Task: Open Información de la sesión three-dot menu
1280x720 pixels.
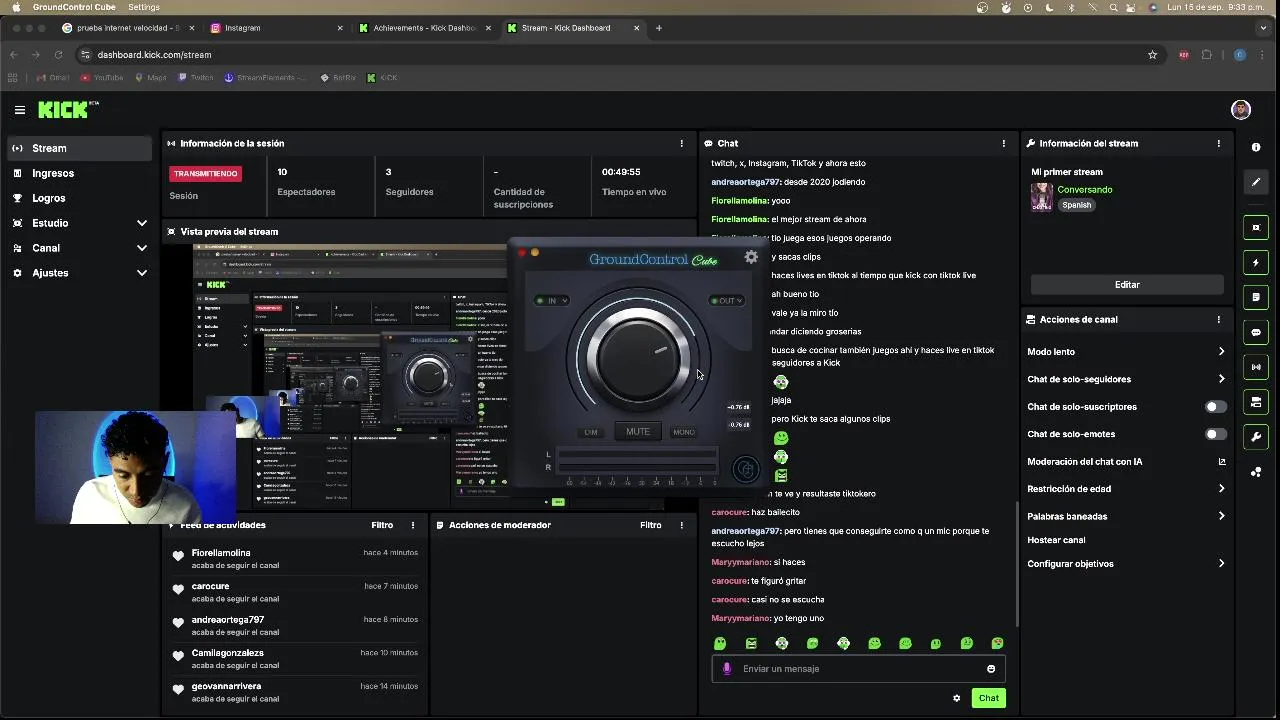Action: [682, 143]
